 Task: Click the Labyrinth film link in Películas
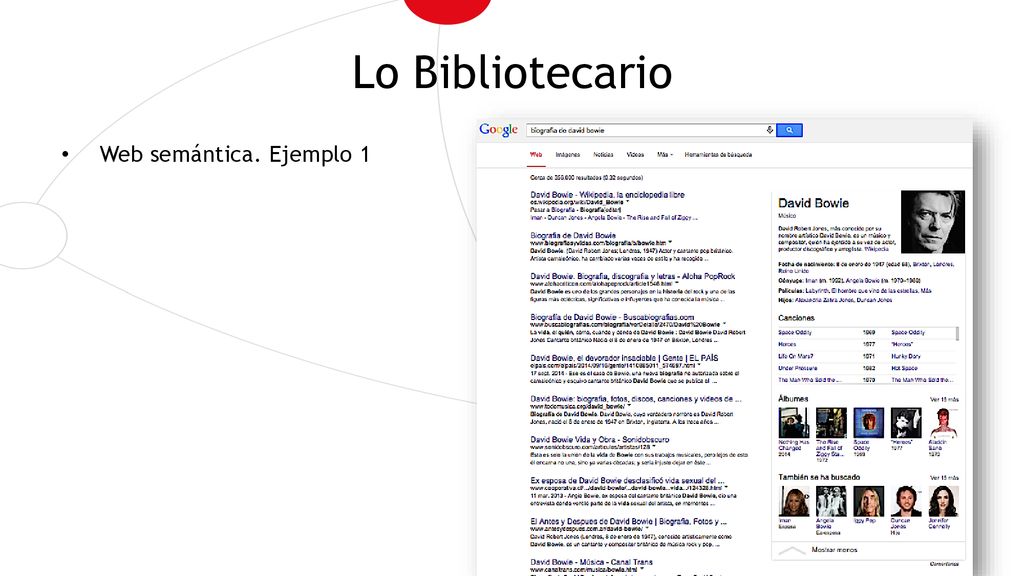tap(816, 291)
